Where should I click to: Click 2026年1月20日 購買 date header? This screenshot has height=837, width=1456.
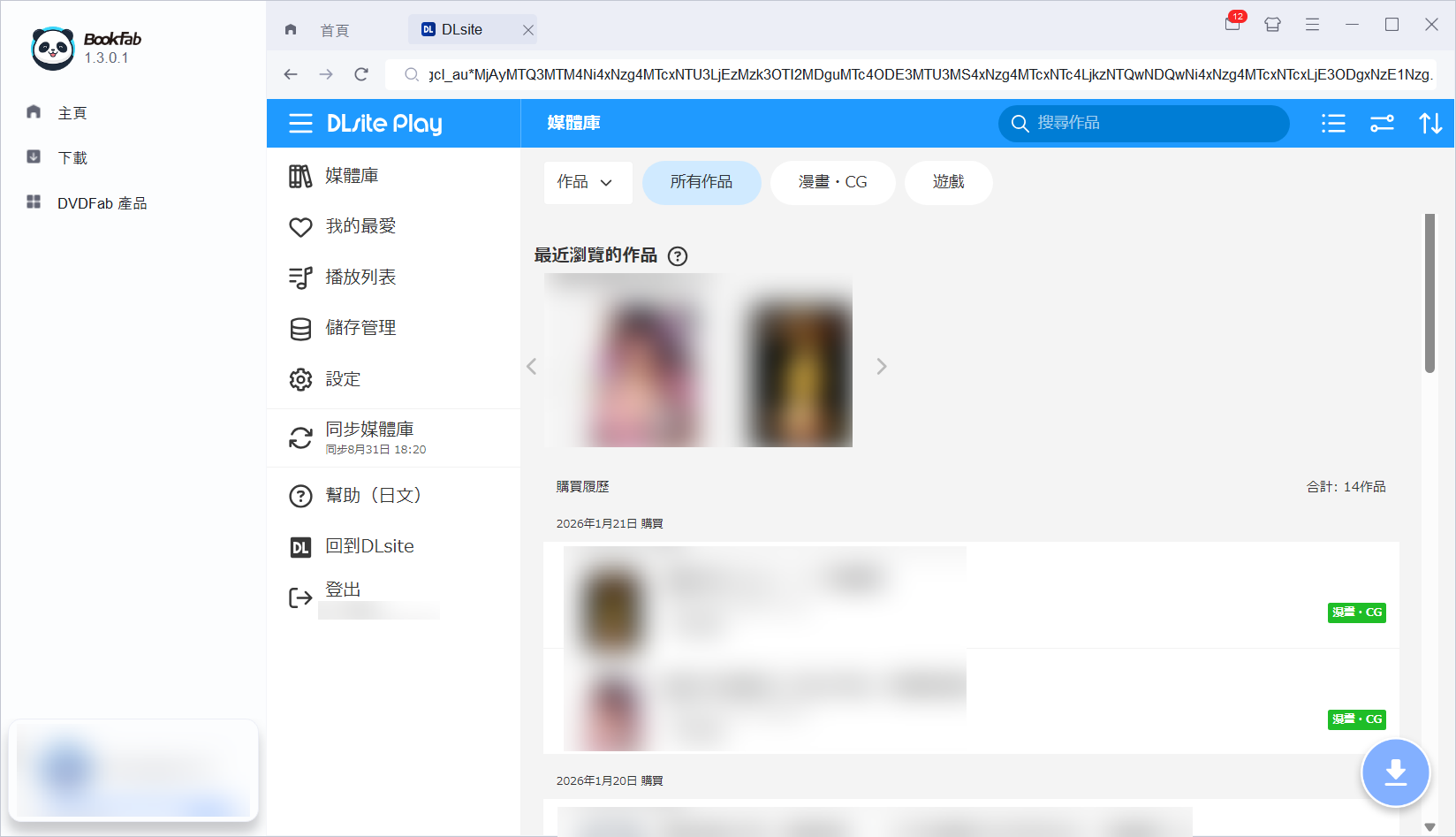(610, 781)
